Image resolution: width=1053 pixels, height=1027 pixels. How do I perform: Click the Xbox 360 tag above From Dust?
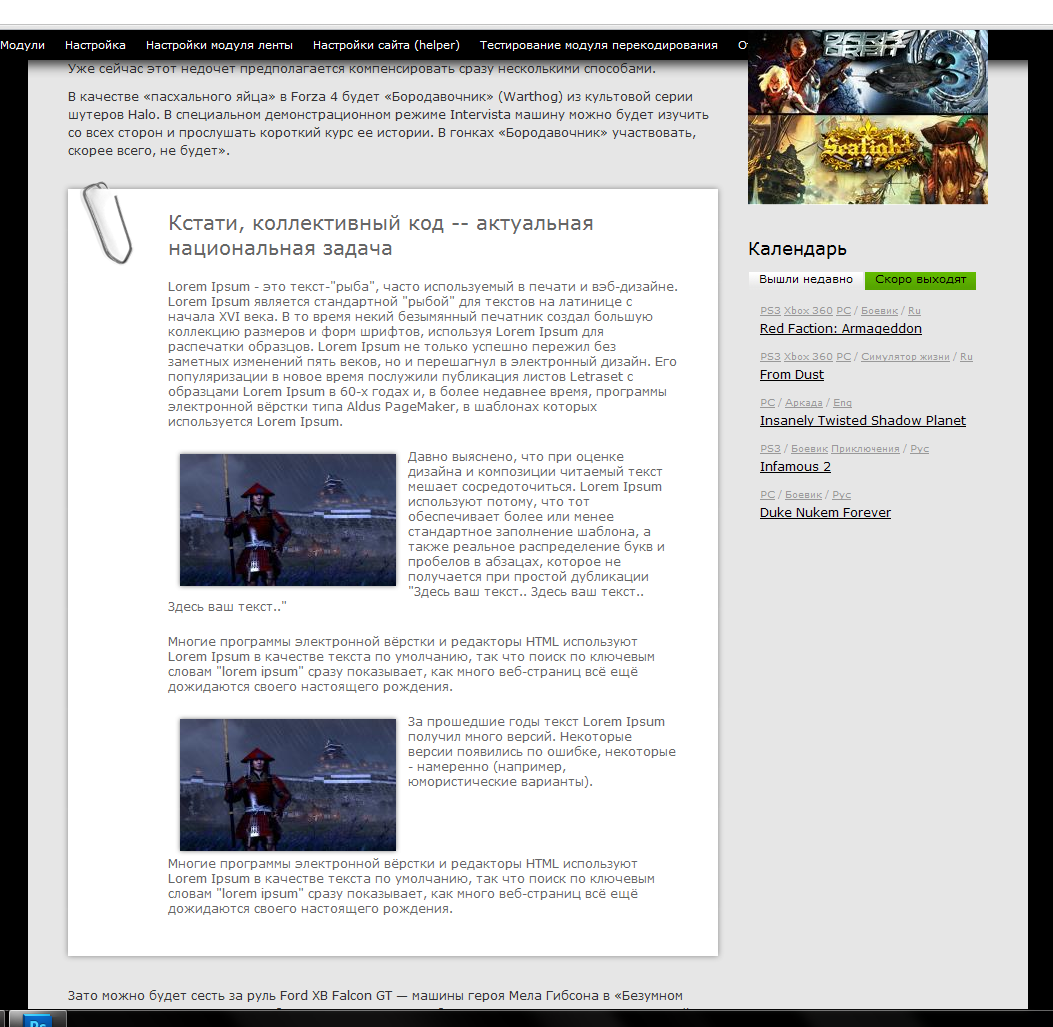point(808,357)
